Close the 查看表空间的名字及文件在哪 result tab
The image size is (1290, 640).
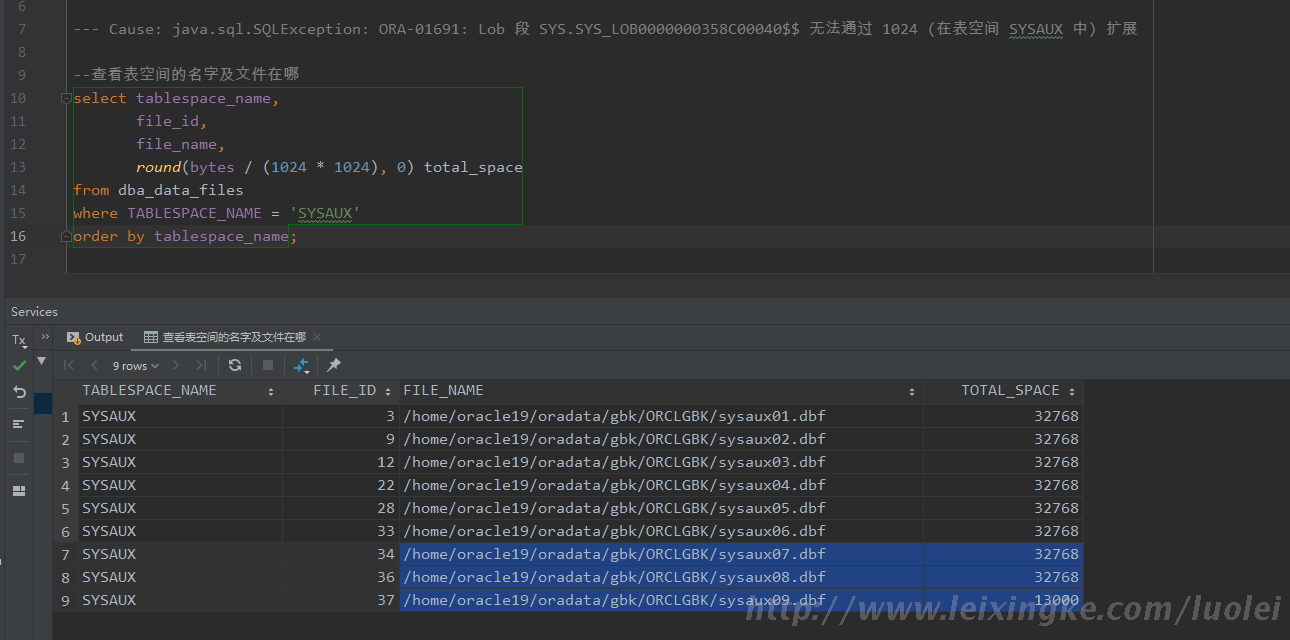[317, 337]
